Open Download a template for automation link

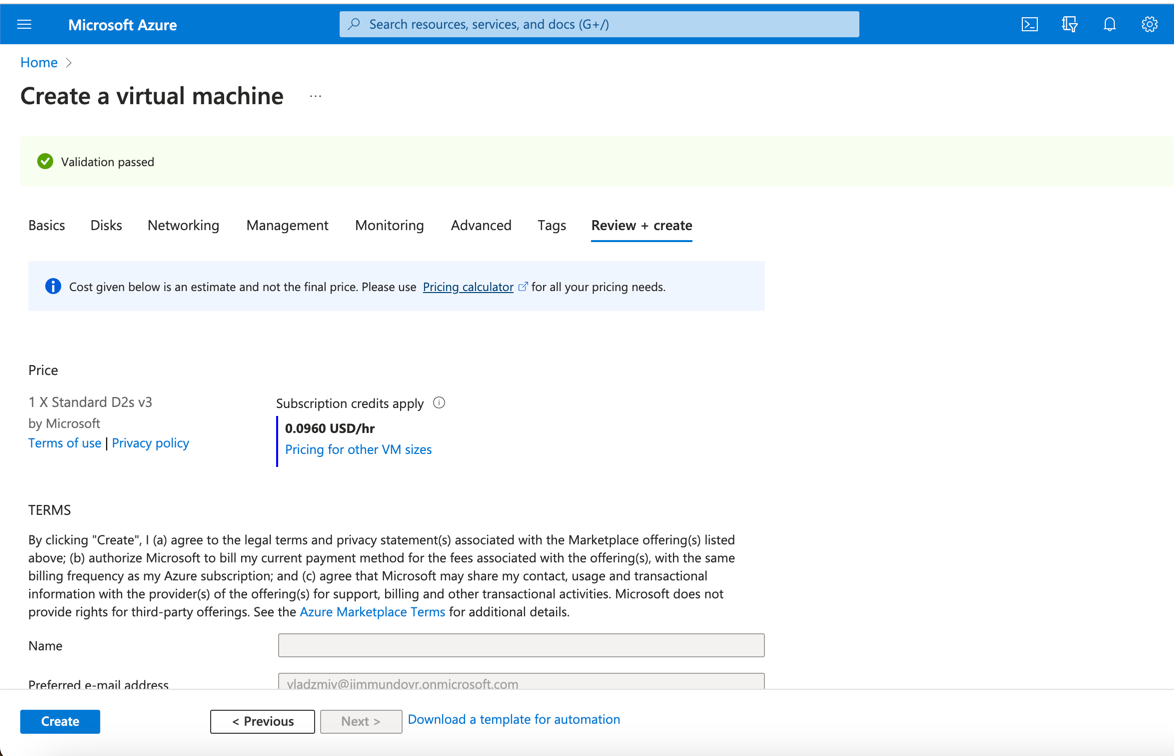[514, 719]
